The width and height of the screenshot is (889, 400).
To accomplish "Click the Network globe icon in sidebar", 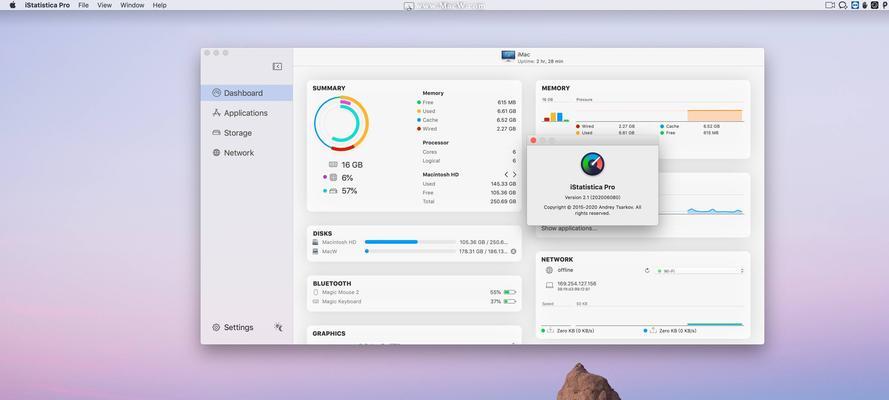I will pos(216,152).
